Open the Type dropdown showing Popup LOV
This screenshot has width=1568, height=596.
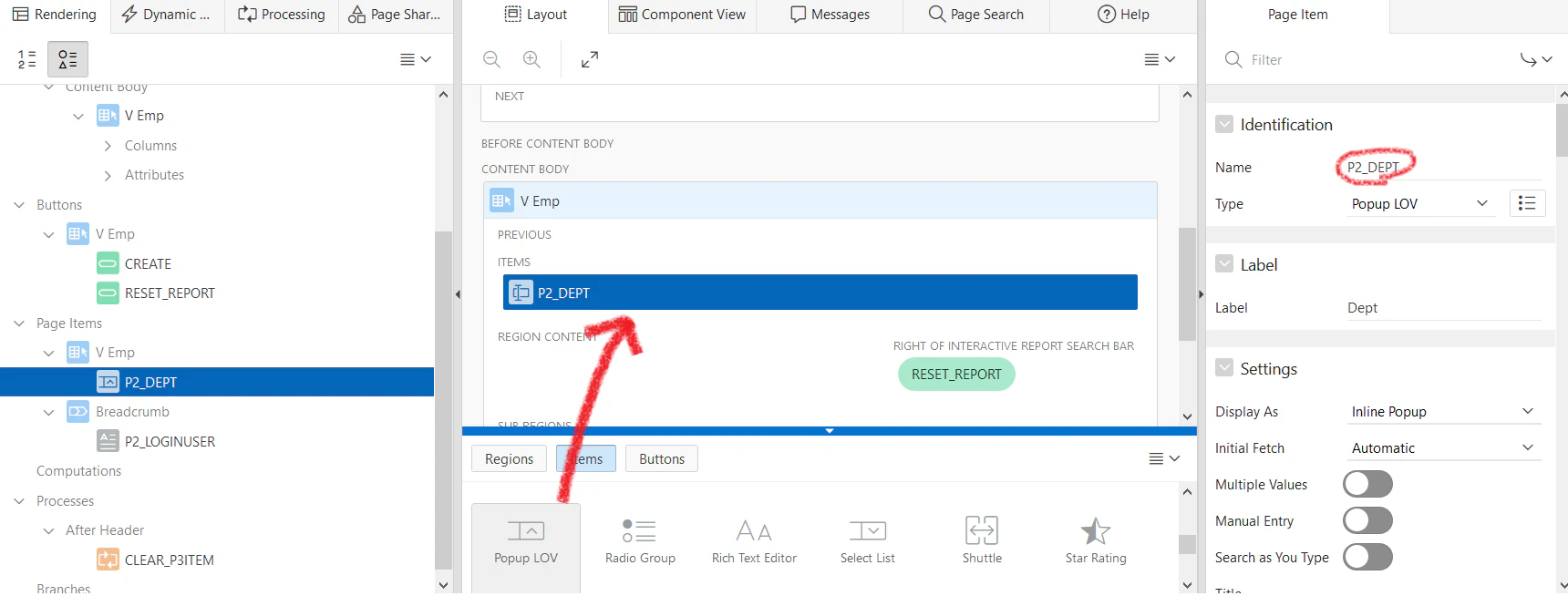point(1420,203)
